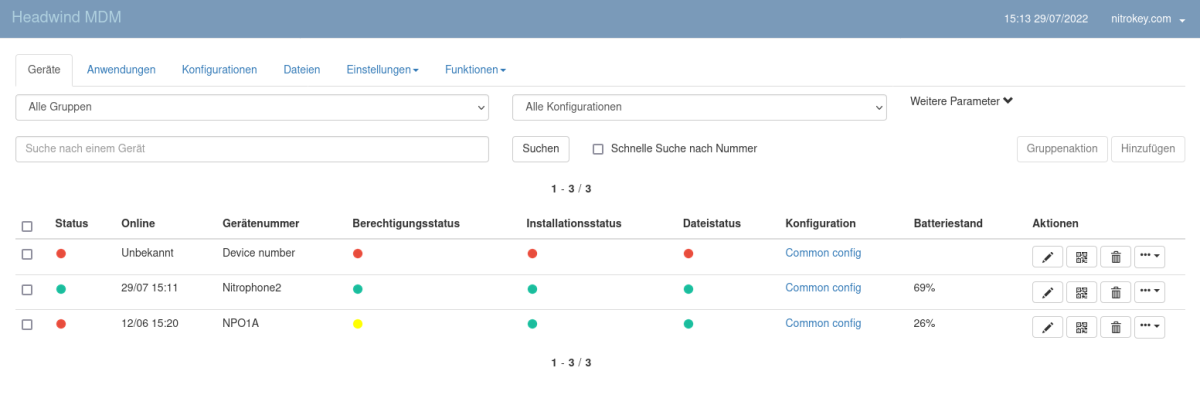The width and height of the screenshot is (1200, 395).
Task: Delete the Device number entry via trash icon
Action: pos(1115,257)
